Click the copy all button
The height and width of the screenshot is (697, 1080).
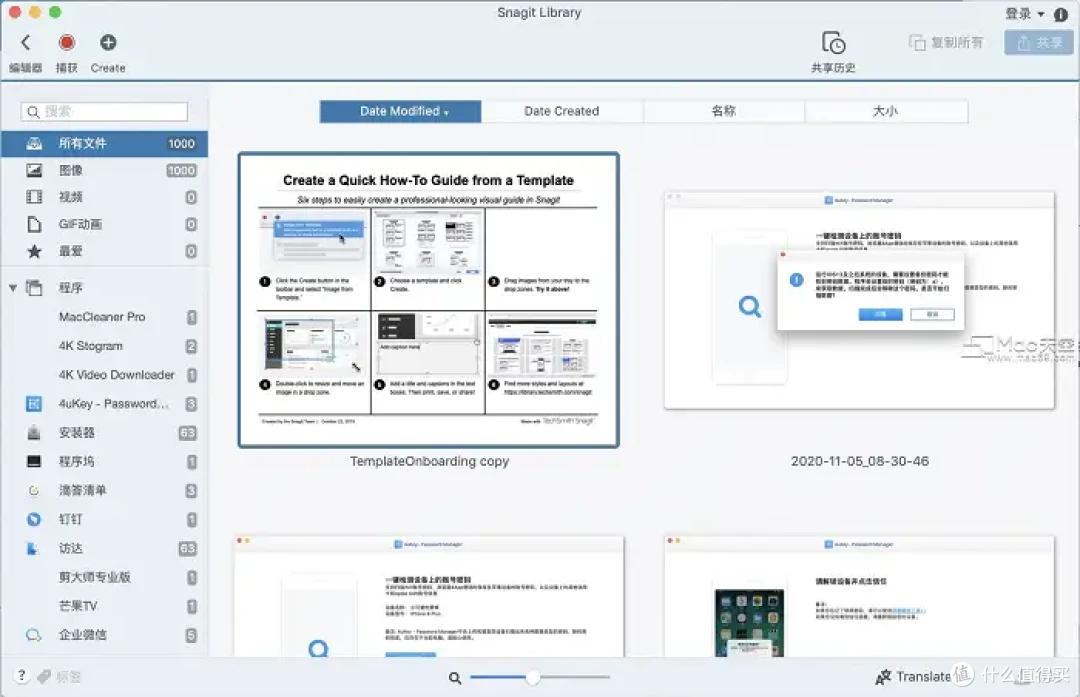(946, 43)
